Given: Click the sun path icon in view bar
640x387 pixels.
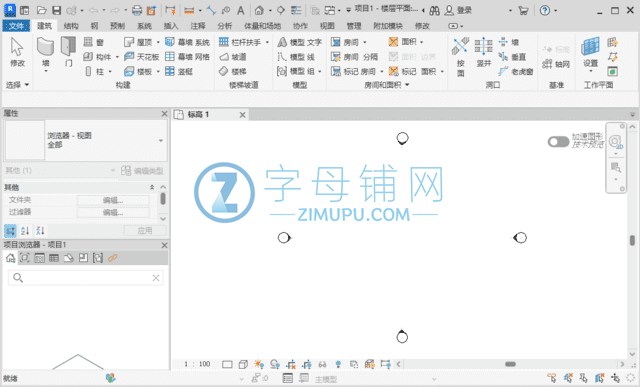Looking at the screenshot, I should [x=258, y=364].
